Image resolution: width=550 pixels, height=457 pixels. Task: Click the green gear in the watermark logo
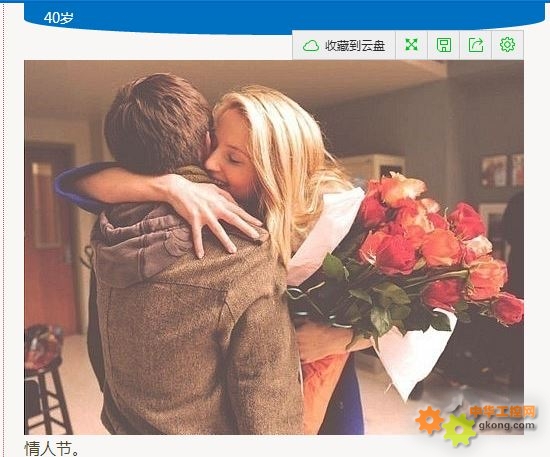[459, 430]
